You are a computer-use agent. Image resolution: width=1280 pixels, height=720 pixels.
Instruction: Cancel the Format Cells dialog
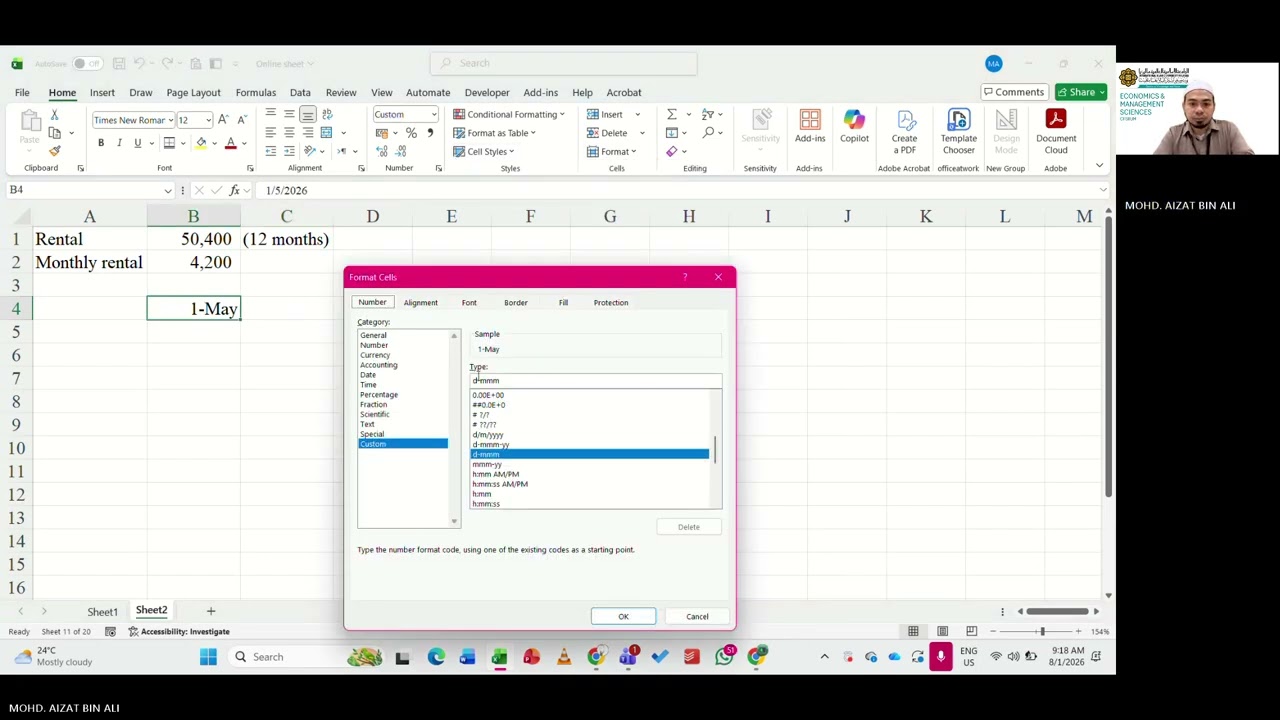(697, 616)
